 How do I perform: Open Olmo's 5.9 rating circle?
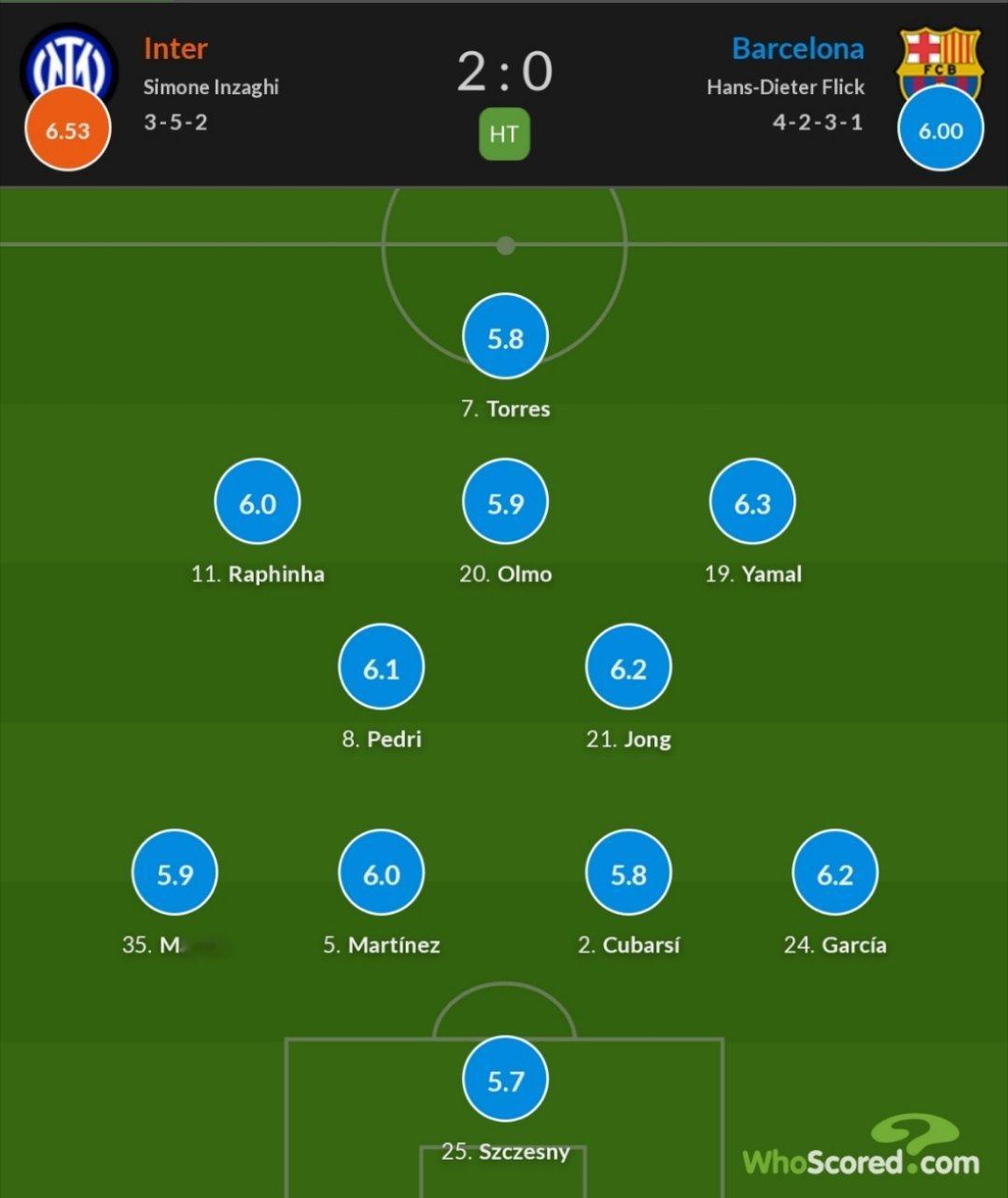pyautogui.click(x=505, y=502)
